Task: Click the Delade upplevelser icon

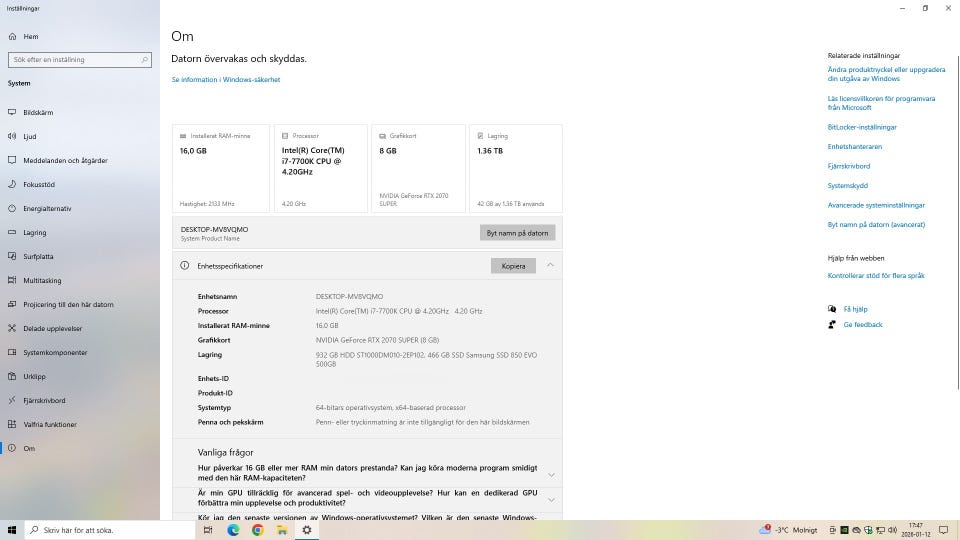Action: [x=12, y=328]
